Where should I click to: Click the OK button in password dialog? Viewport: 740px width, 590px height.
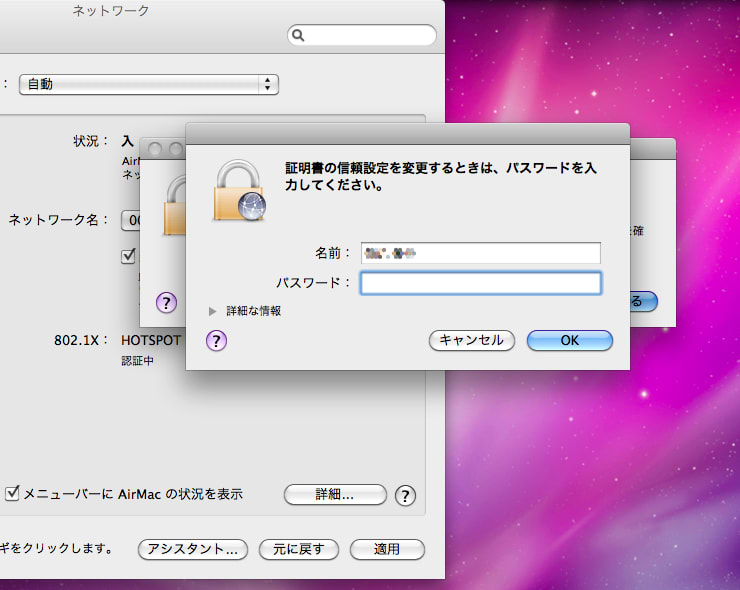tap(570, 340)
